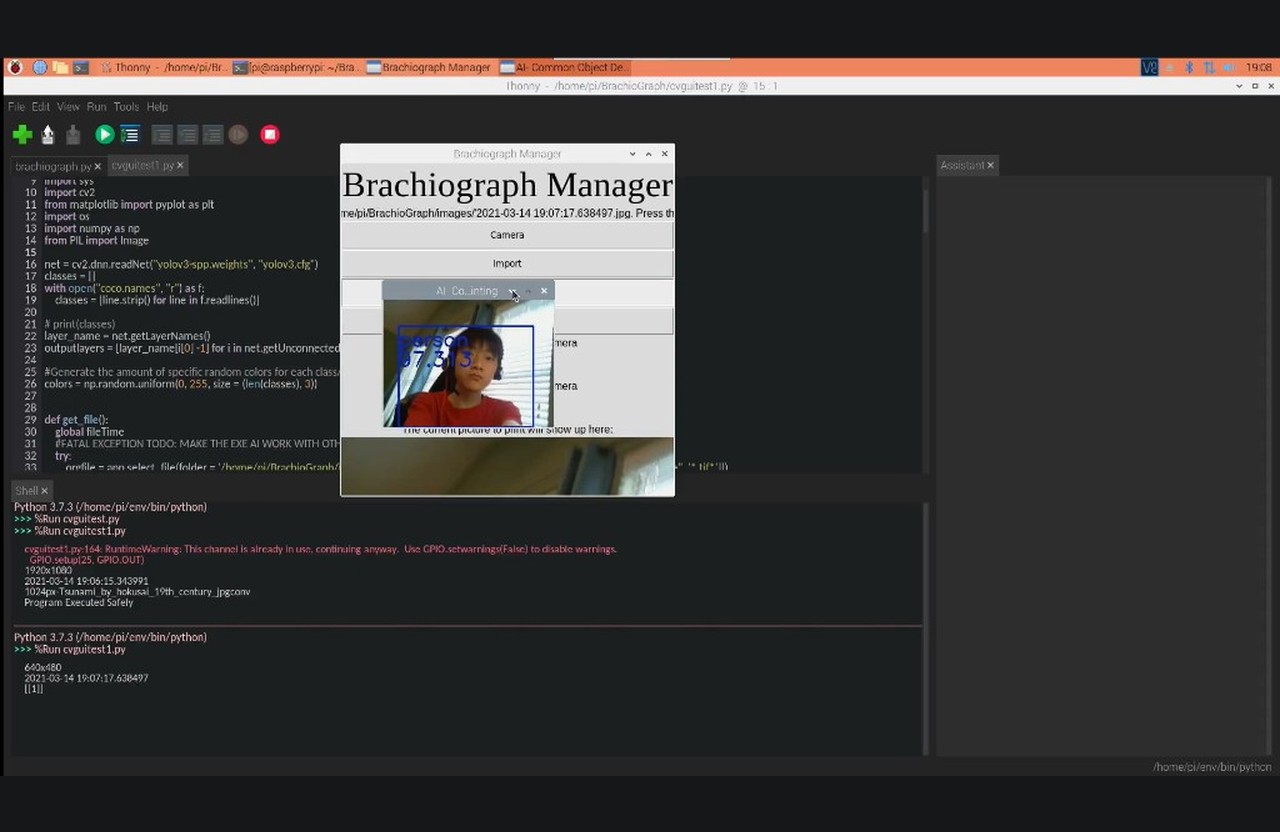The height and width of the screenshot is (832, 1280).
Task: Close the Assistant panel tab
Action: click(990, 165)
